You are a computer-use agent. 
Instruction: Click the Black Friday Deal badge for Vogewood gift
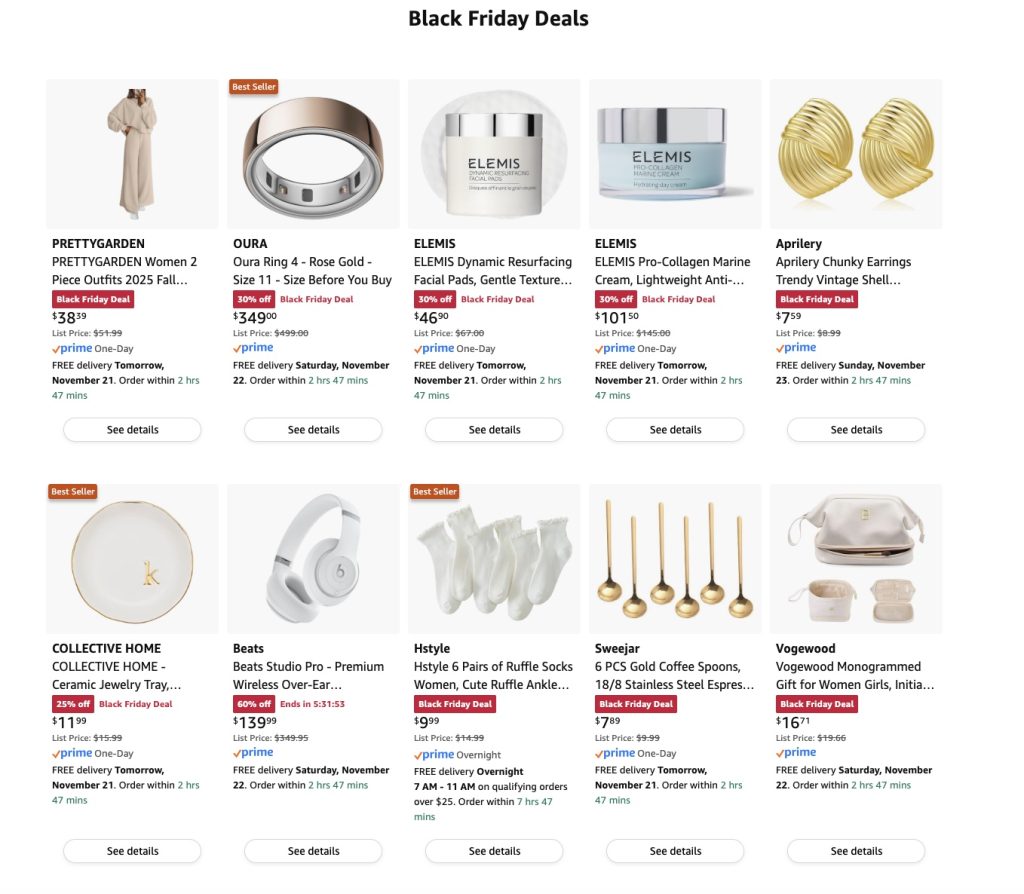(x=816, y=704)
